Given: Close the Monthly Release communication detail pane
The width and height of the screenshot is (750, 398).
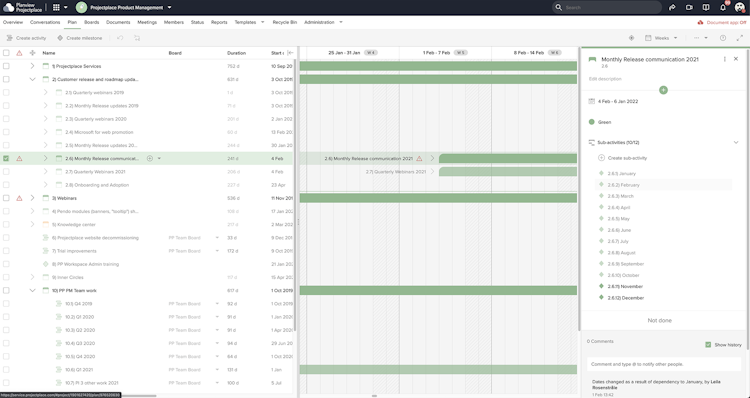Looking at the screenshot, I should click(x=736, y=59).
